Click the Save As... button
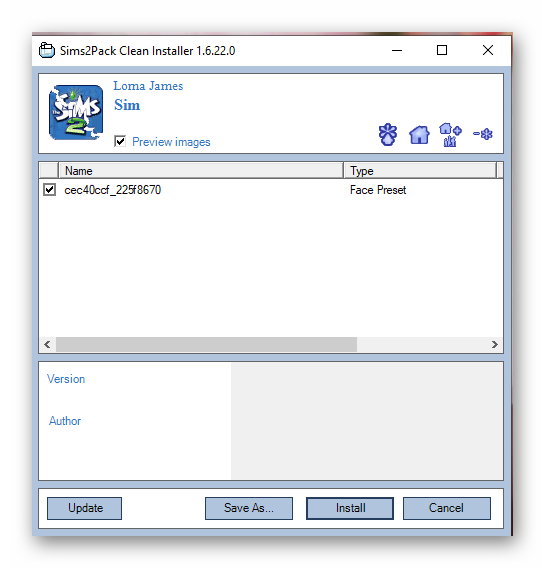Screen dimensions: 545x568 pyautogui.click(x=249, y=508)
